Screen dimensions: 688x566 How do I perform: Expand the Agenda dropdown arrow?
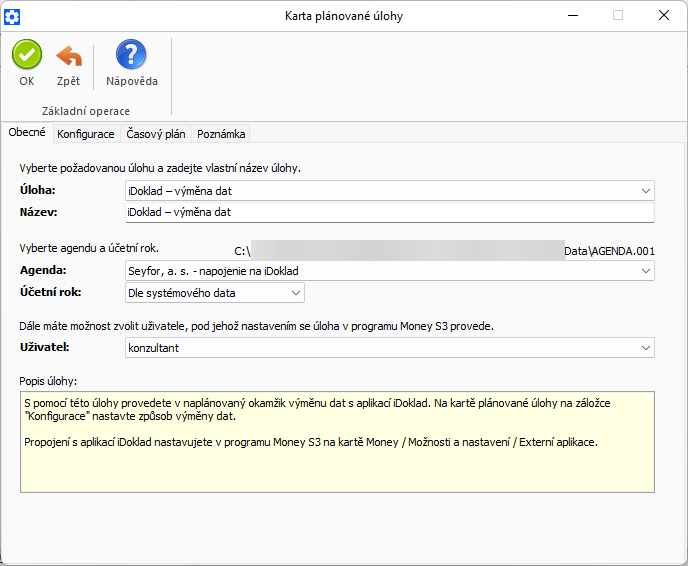[x=645, y=271]
